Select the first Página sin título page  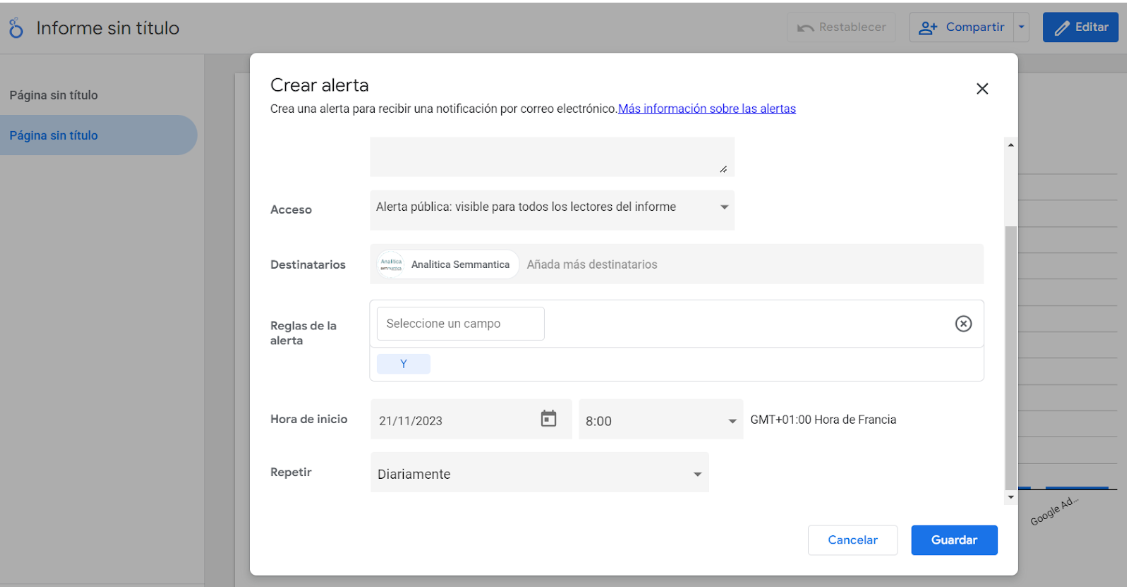[x=54, y=95]
